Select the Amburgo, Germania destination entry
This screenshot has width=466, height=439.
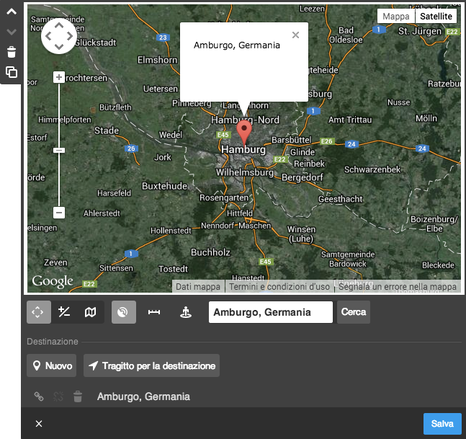pos(144,396)
